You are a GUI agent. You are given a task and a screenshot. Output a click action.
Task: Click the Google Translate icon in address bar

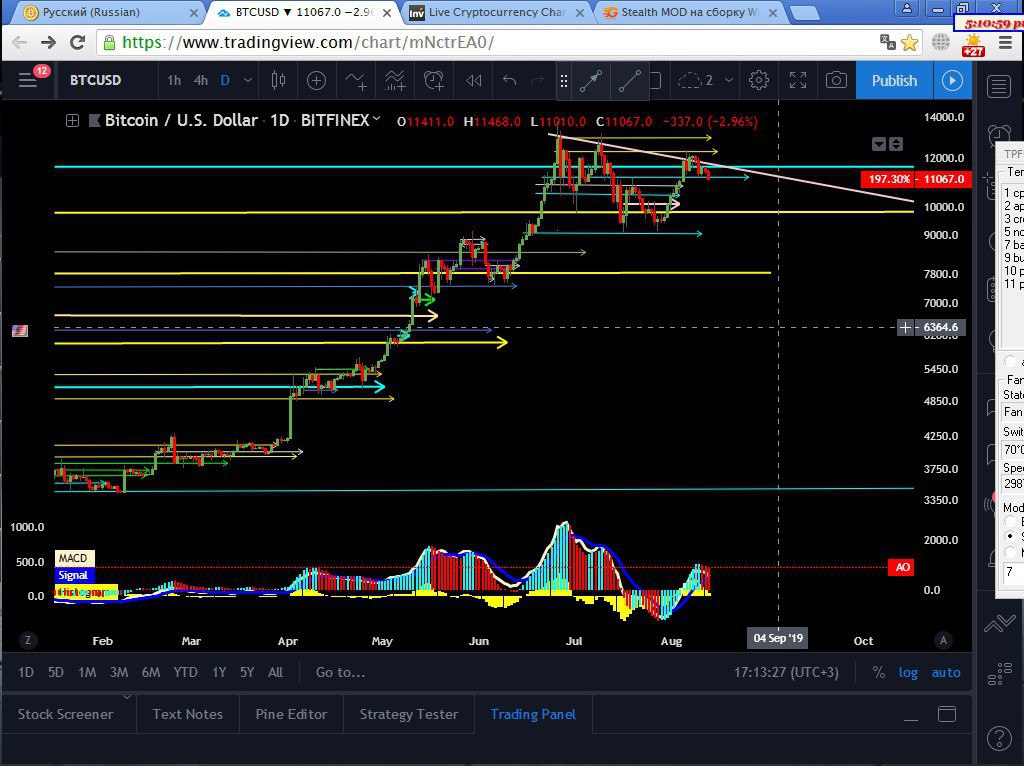point(888,42)
